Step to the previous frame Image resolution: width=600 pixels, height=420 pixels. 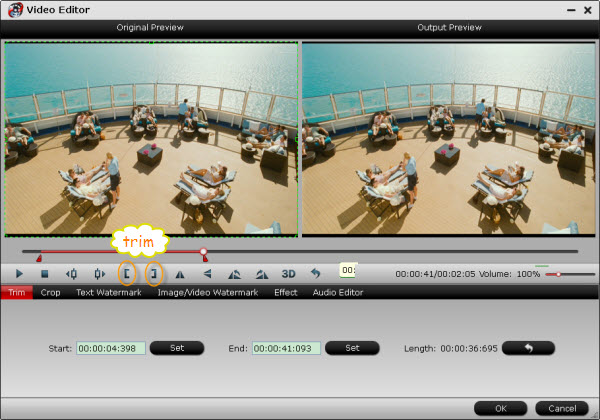[x=72, y=274]
